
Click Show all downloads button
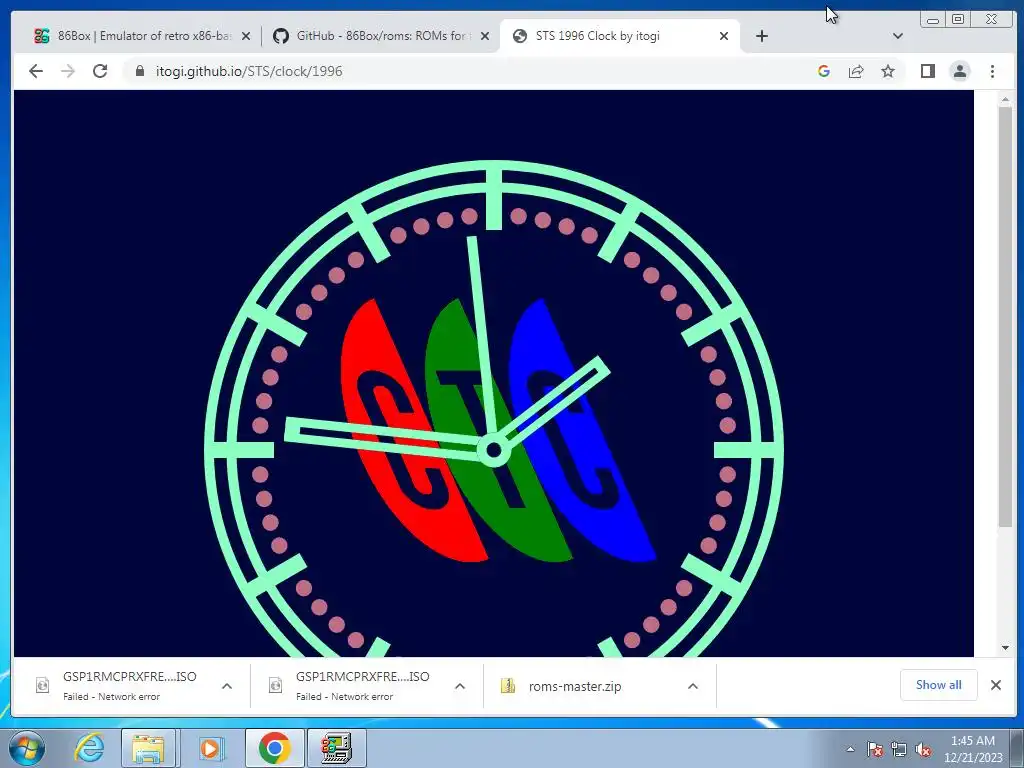click(938, 684)
